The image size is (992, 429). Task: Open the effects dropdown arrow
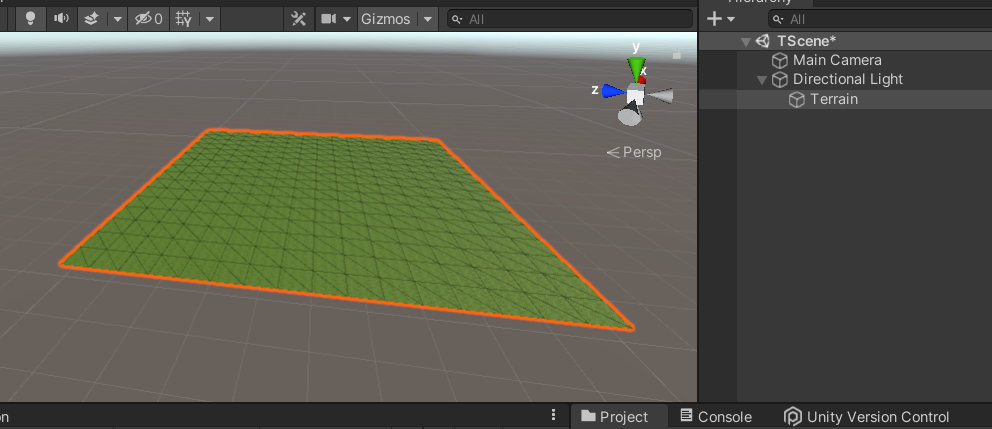click(x=118, y=19)
